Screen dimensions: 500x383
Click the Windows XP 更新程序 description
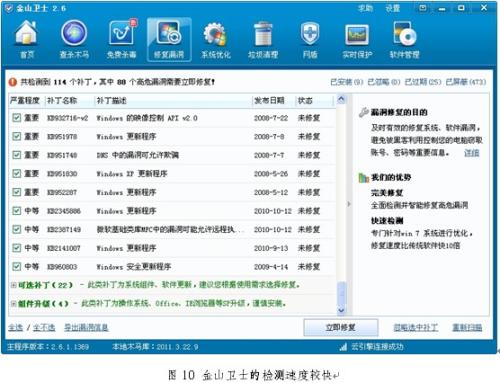click(x=132, y=174)
